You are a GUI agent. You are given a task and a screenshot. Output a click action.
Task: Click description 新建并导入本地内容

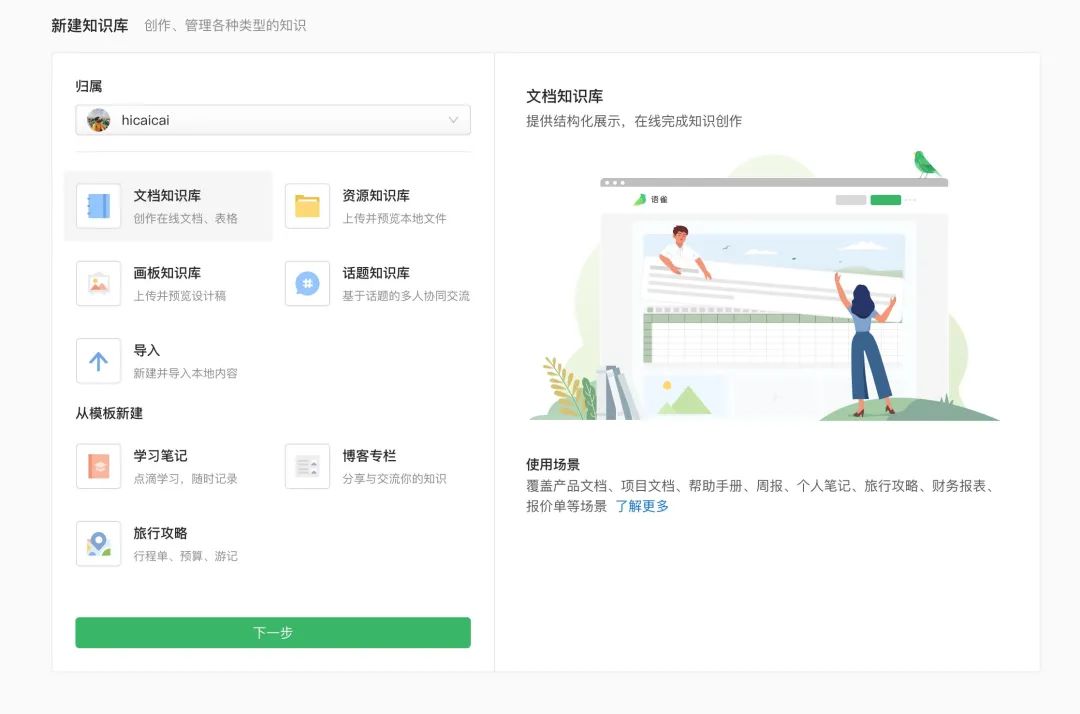pyautogui.click(x=185, y=373)
